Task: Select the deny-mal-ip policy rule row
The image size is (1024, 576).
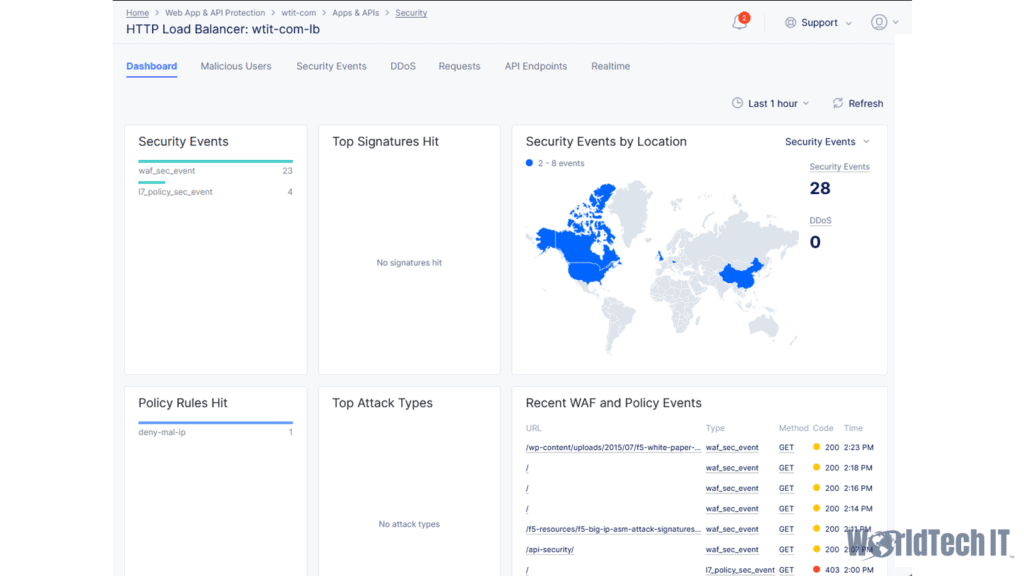Action: point(215,432)
